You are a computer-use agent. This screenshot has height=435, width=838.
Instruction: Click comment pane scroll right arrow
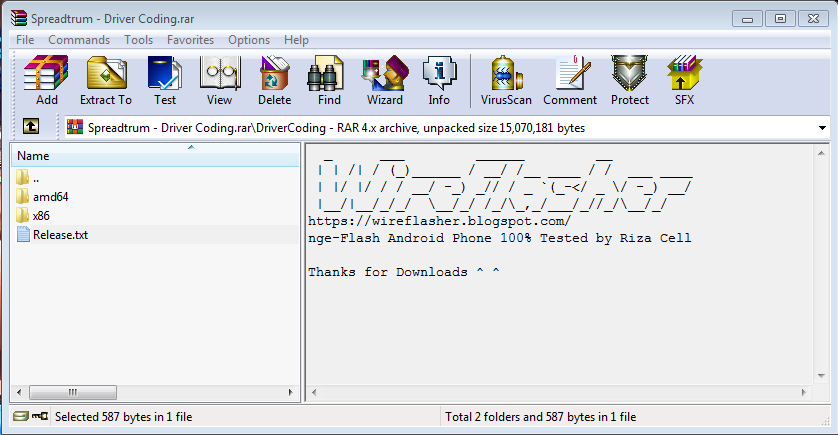pyautogui.click(x=803, y=392)
